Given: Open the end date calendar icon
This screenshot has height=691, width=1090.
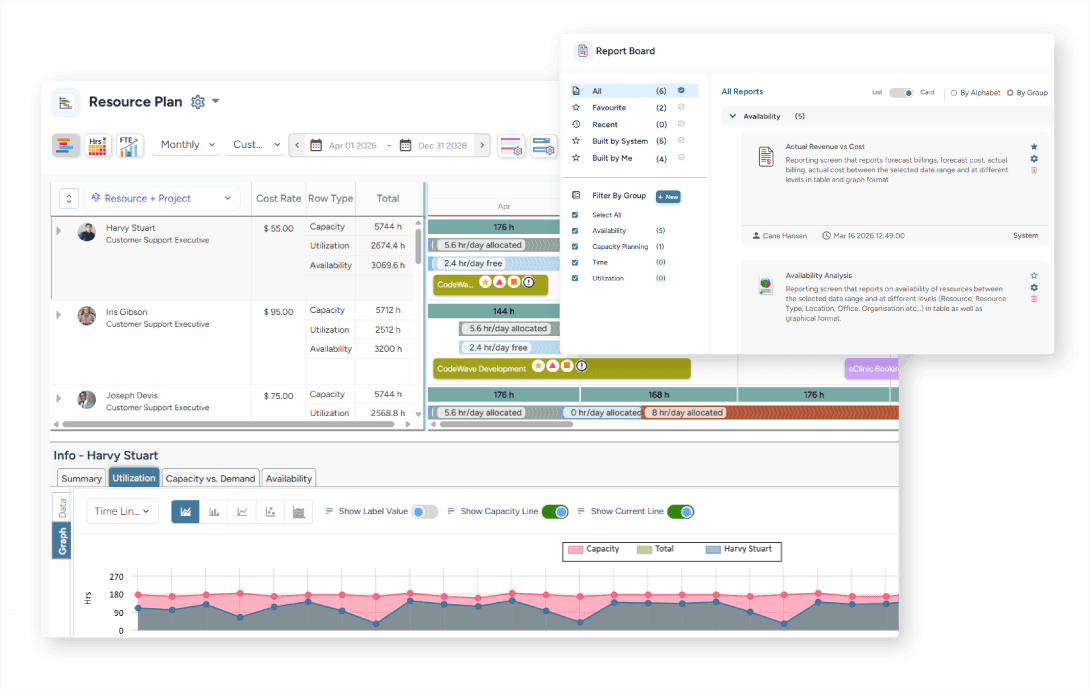Looking at the screenshot, I should (x=405, y=145).
